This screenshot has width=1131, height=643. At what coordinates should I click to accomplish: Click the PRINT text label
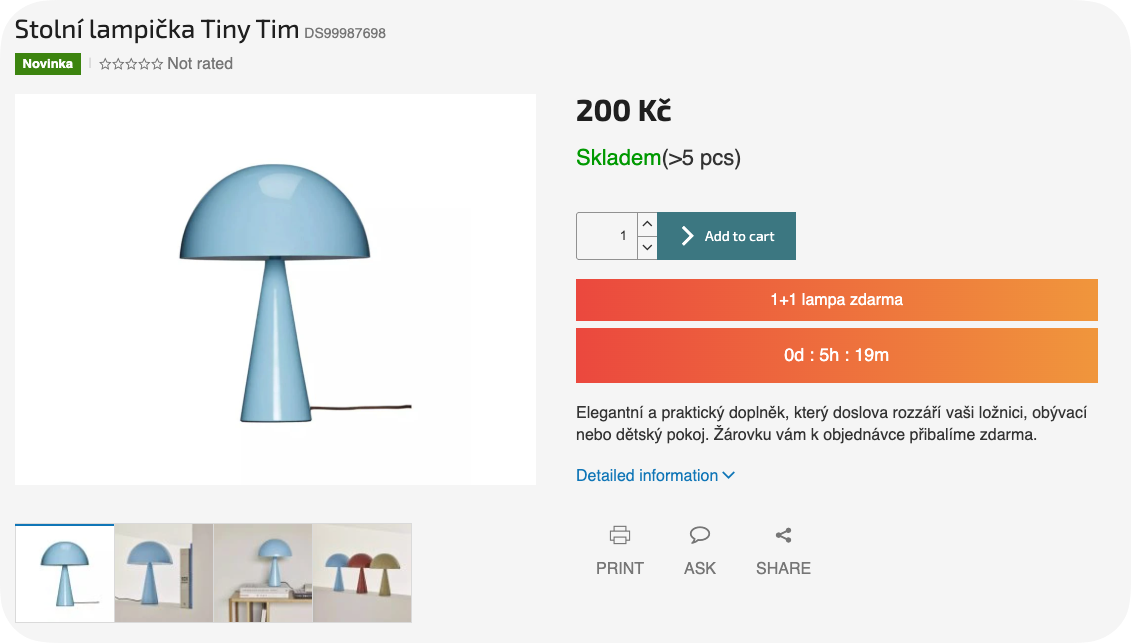click(620, 568)
